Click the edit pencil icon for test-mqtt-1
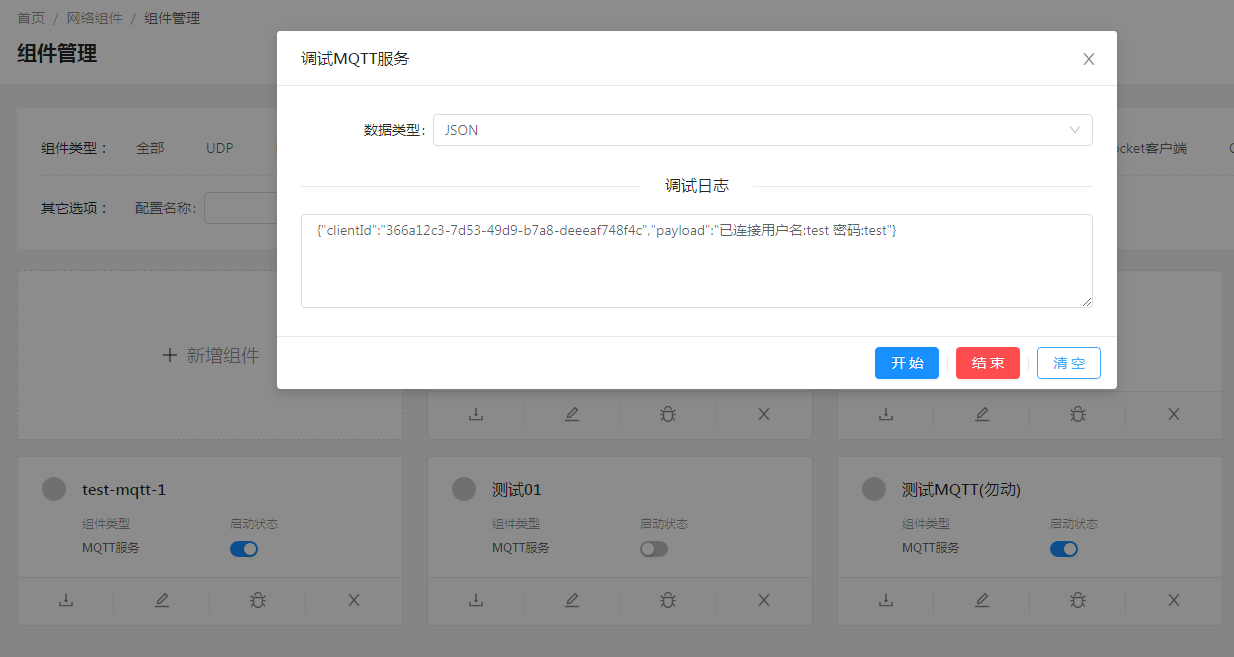The width and height of the screenshot is (1234, 657). 162,600
